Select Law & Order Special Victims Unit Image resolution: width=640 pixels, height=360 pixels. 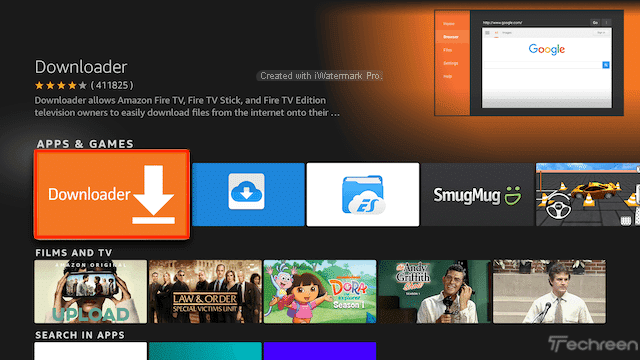(x=205, y=292)
